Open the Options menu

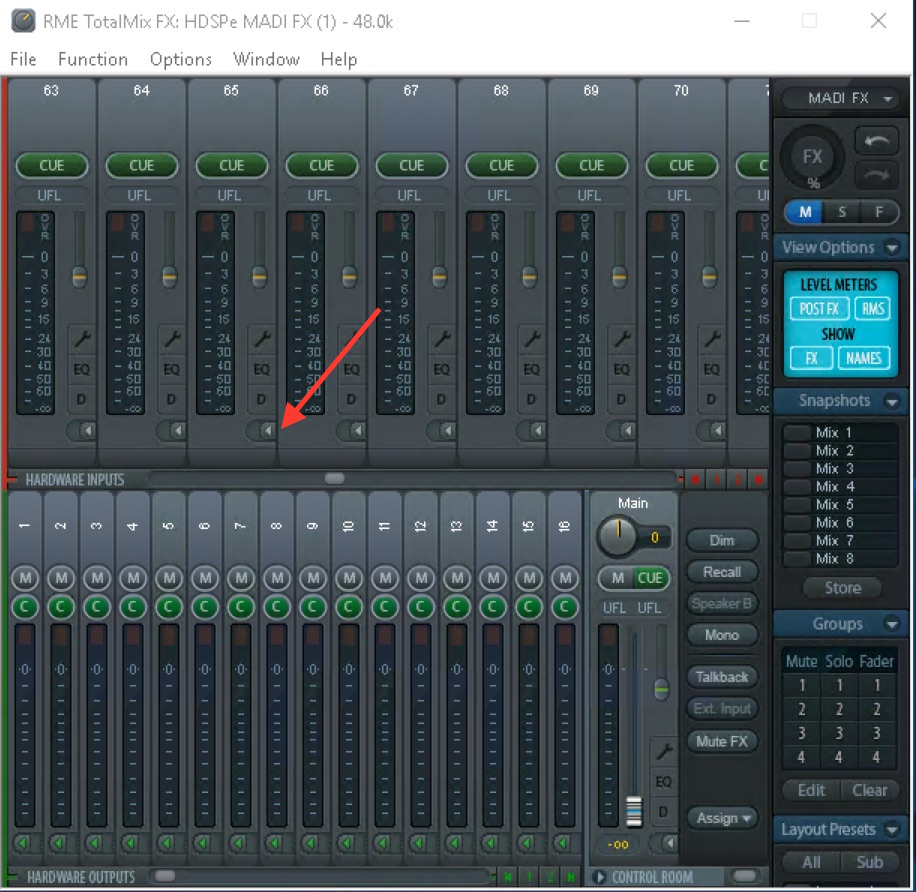point(181,60)
